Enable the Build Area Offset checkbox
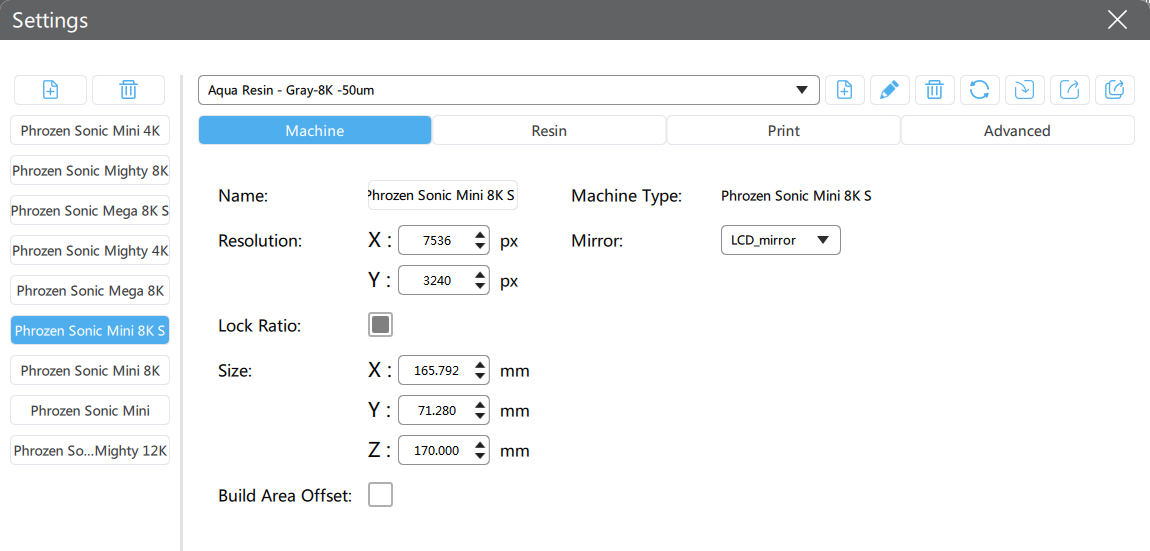Image resolution: width=1150 pixels, height=551 pixels. point(380,495)
